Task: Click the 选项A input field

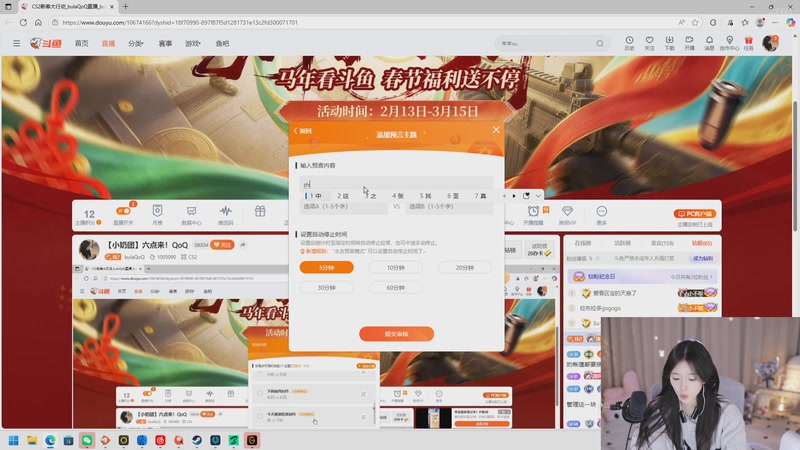Action: click(343, 207)
